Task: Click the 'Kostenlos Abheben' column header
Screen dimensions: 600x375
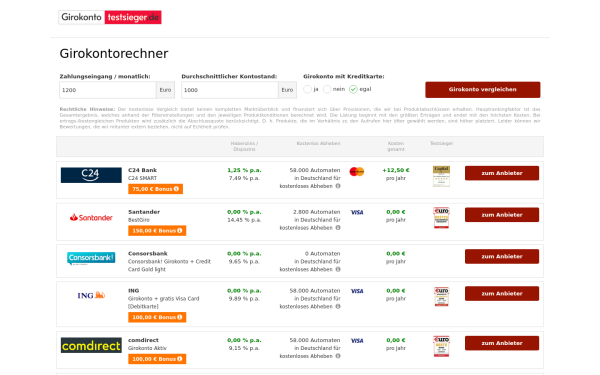Action: point(318,143)
